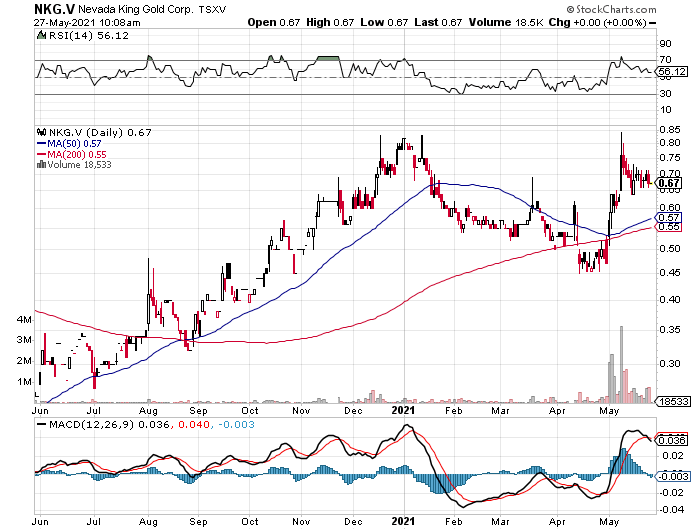Viewport: 700px width, 530px height.
Task: Click the 3M volume scale label
Action: [24, 340]
